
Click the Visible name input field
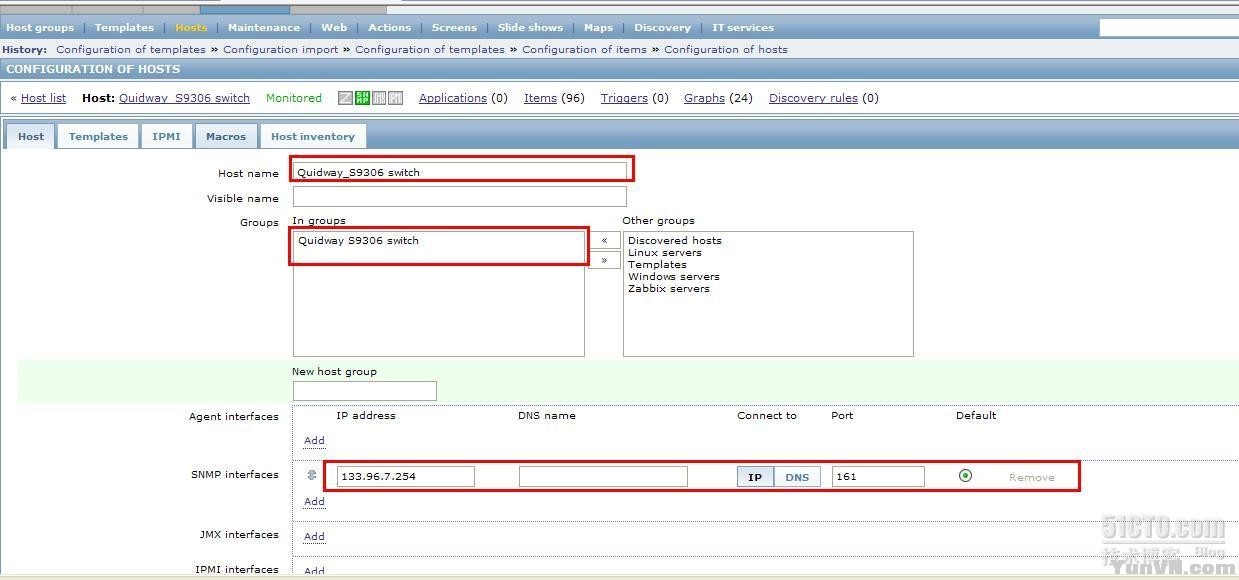[460, 197]
